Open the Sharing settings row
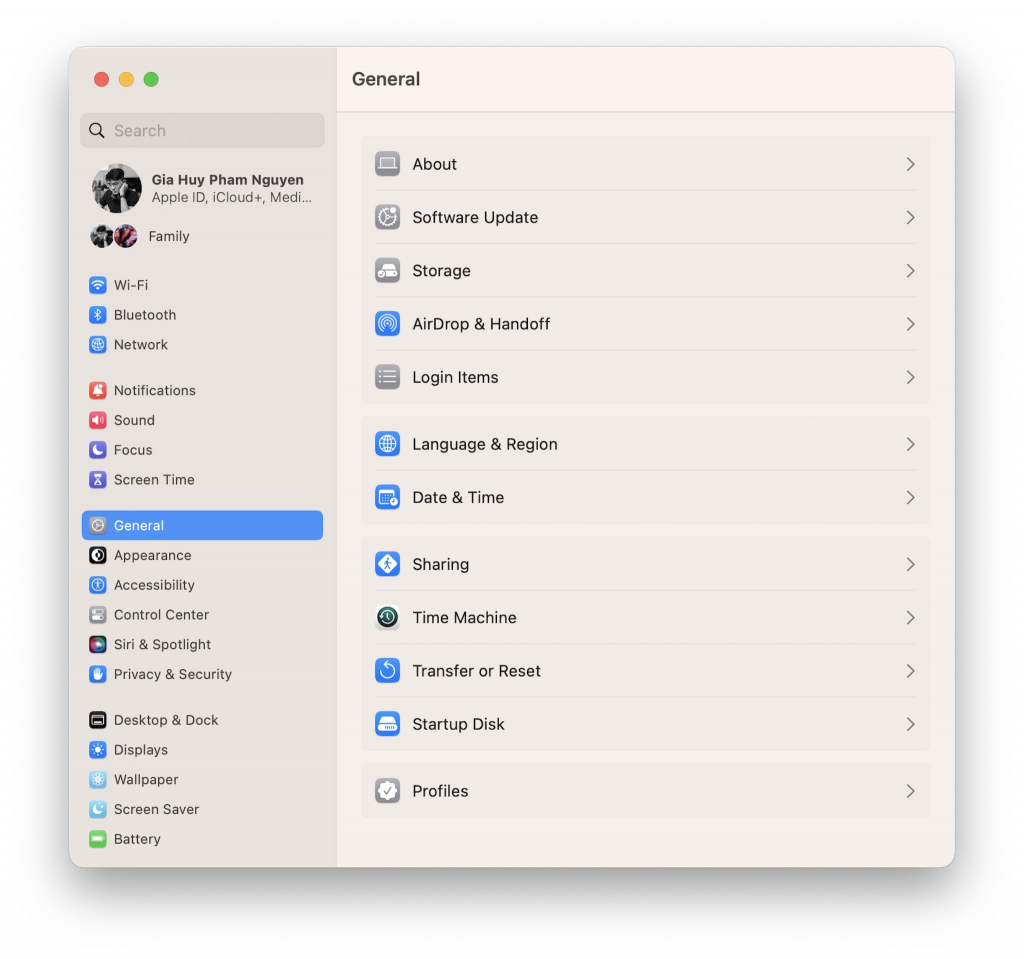This screenshot has width=1024, height=959. [x=645, y=564]
